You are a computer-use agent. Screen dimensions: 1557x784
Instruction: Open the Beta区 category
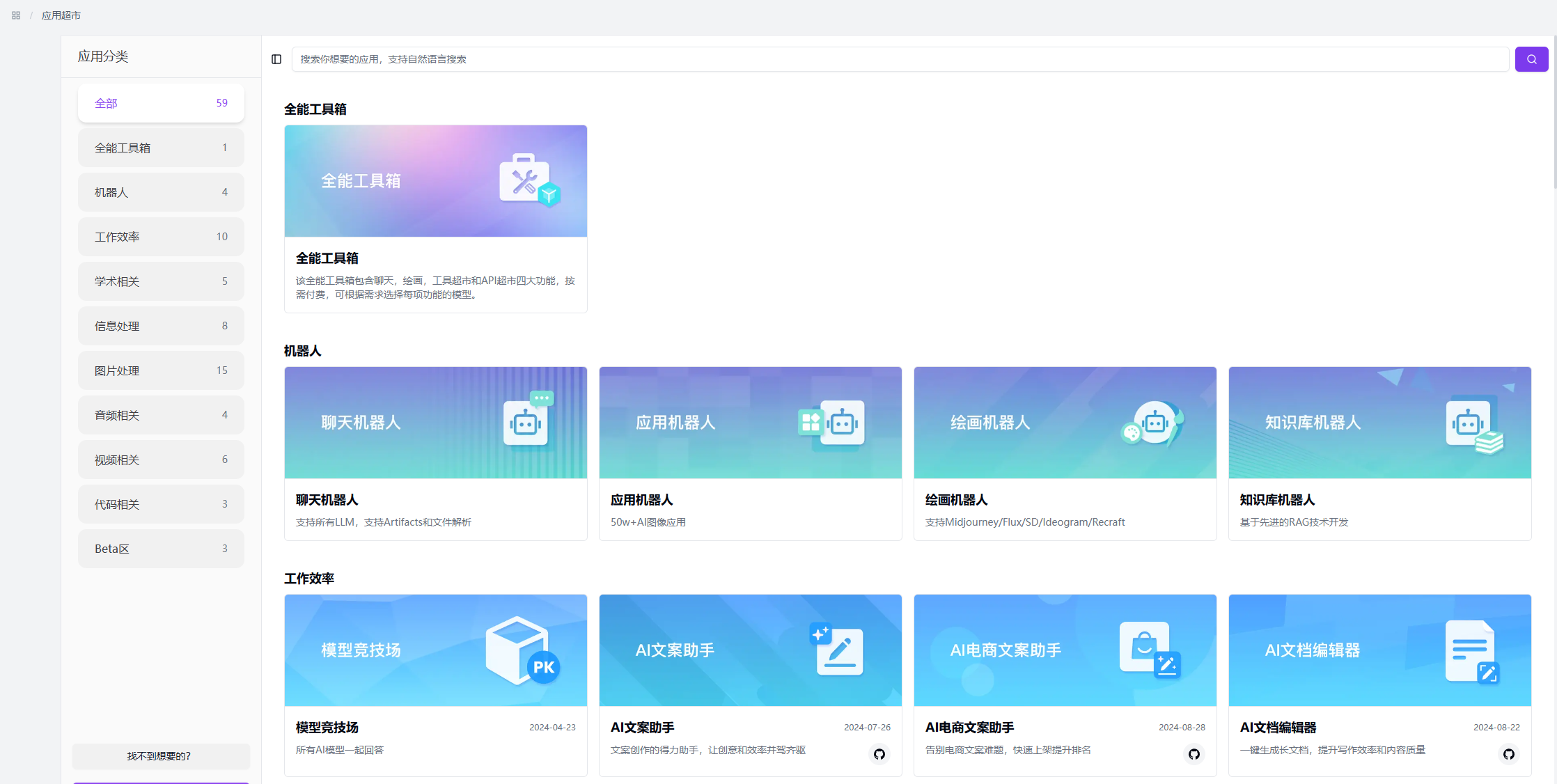(x=161, y=549)
